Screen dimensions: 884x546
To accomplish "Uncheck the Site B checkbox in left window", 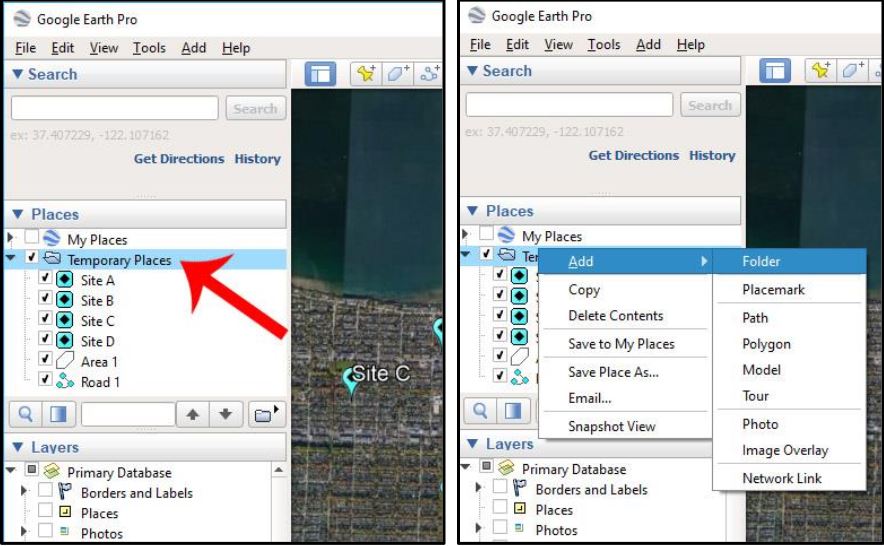I will (x=45, y=299).
